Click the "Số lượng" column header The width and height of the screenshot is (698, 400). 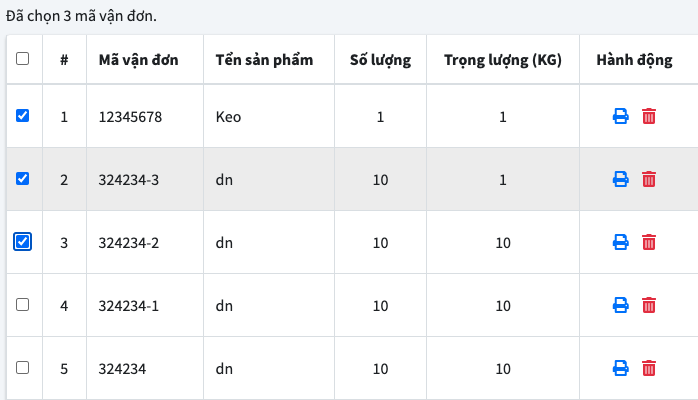click(380, 60)
